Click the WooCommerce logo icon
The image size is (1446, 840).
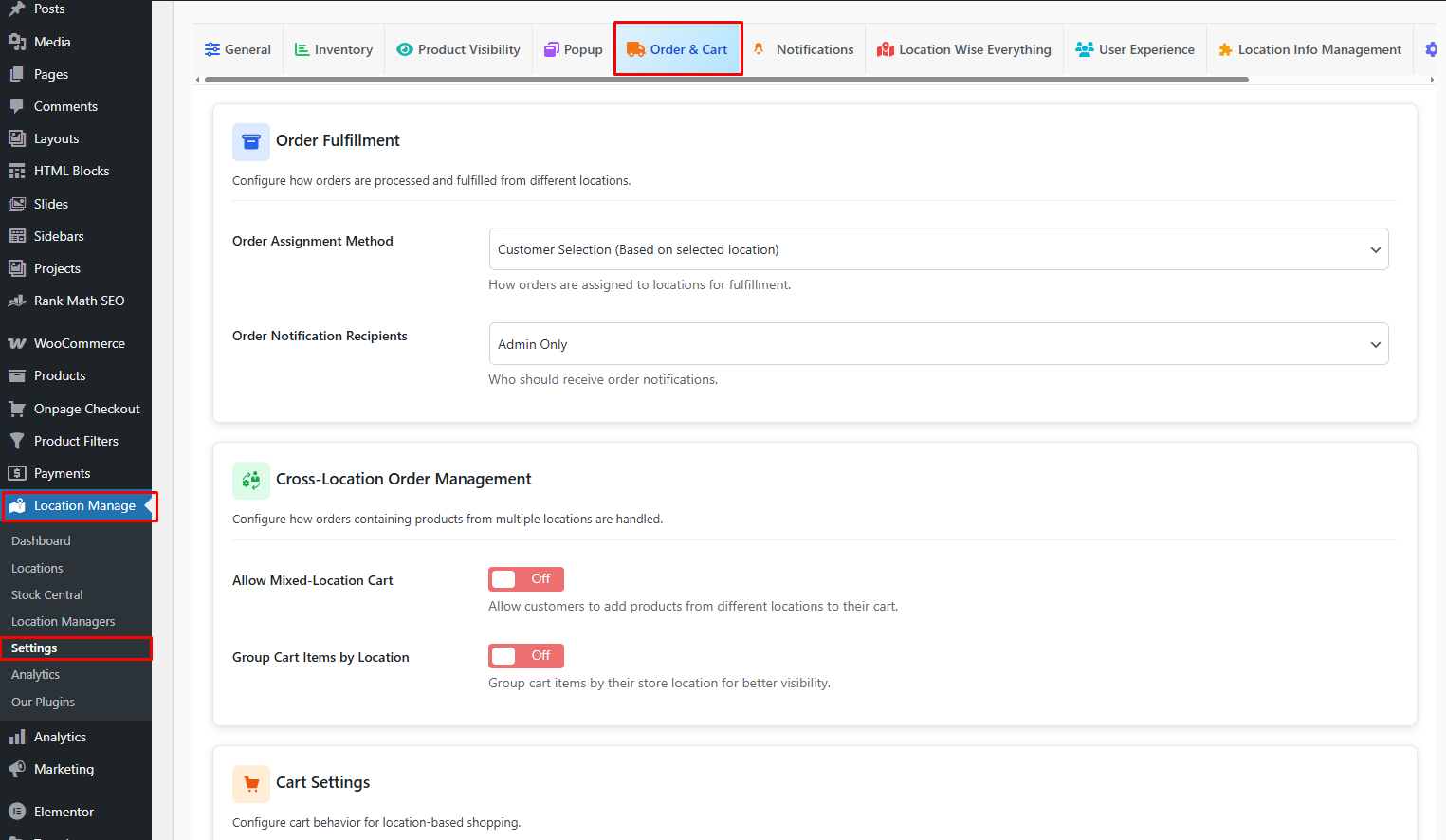17,343
